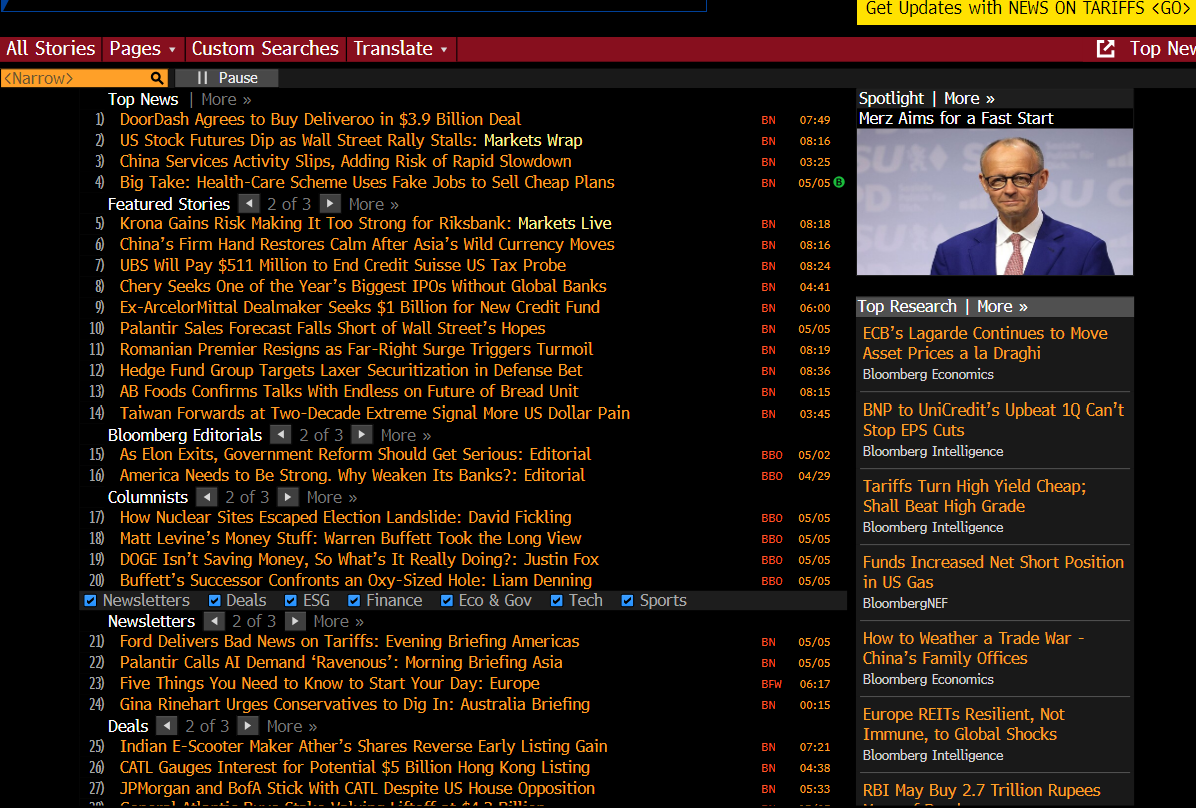Open Merz Aims for a Fast Start headline
Viewport: 1196px width, 808px height.
point(956,118)
